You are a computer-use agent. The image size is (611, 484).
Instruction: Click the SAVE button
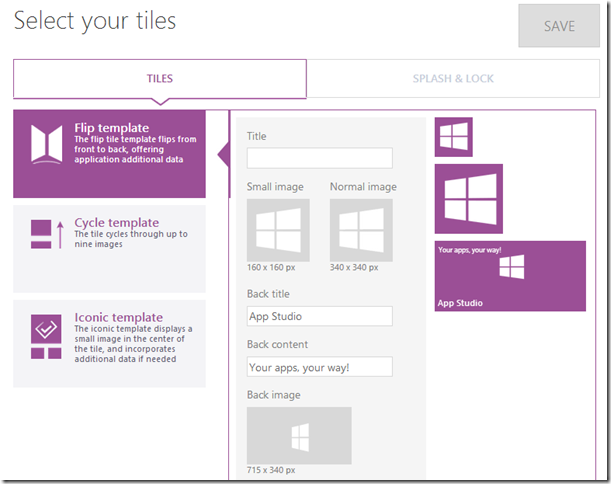(x=559, y=26)
